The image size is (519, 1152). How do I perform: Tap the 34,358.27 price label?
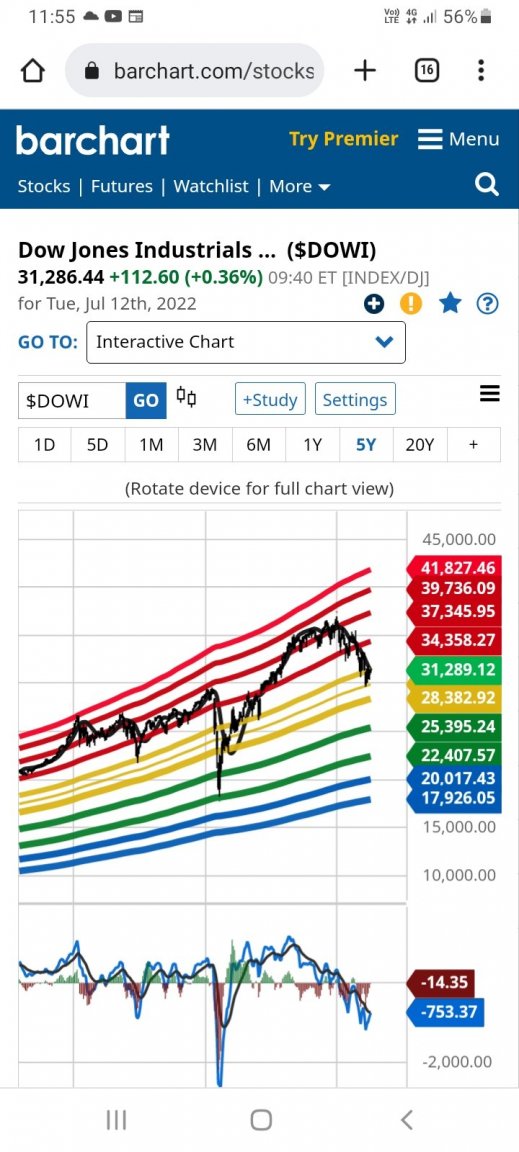[454, 640]
